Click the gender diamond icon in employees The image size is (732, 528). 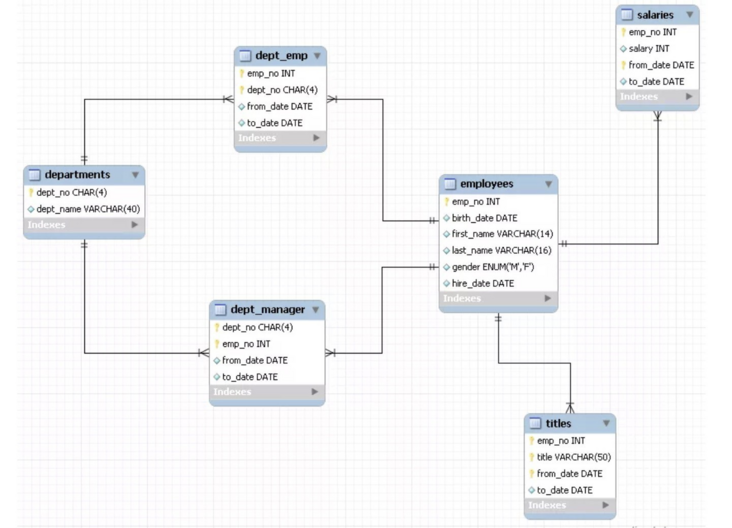[x=446, y=268]
